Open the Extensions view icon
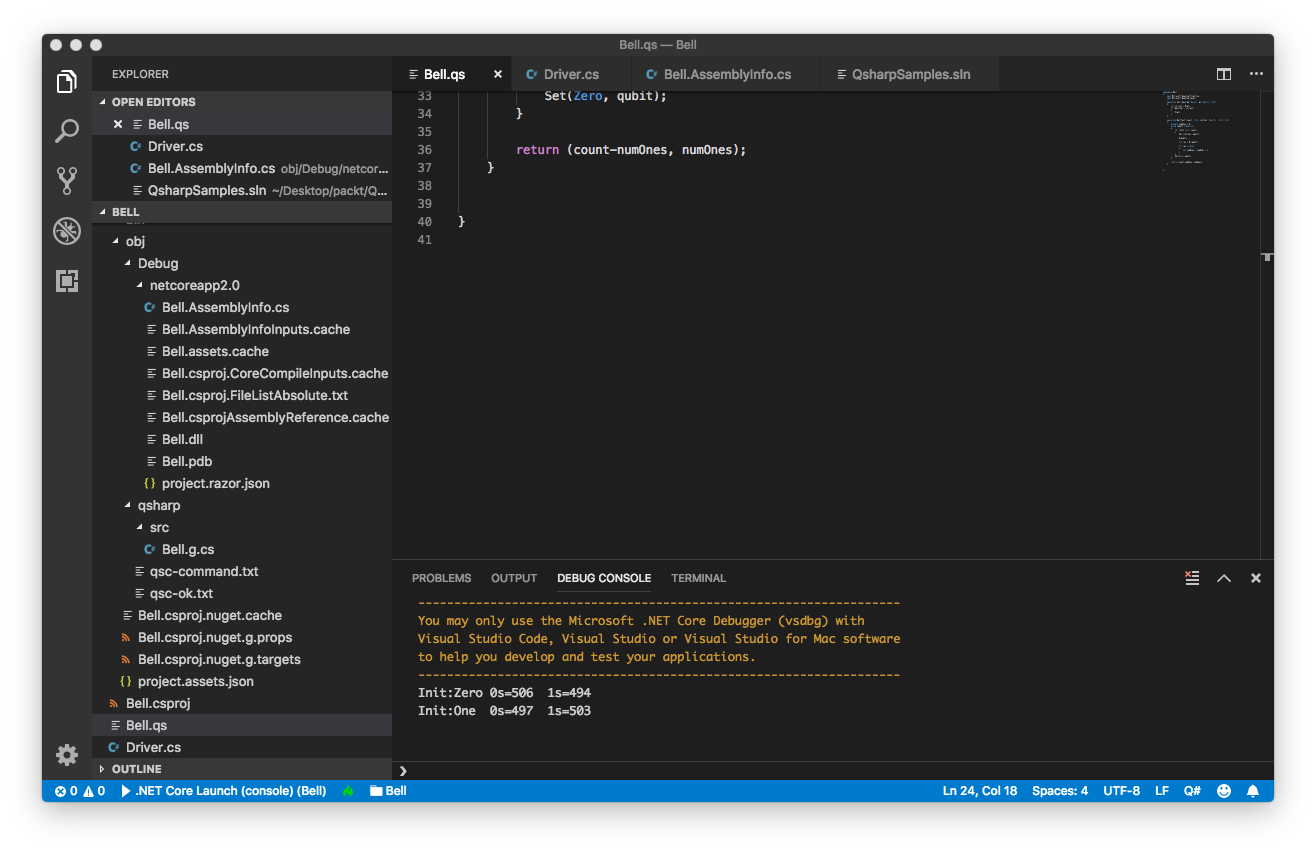 (x=67, y=281)
